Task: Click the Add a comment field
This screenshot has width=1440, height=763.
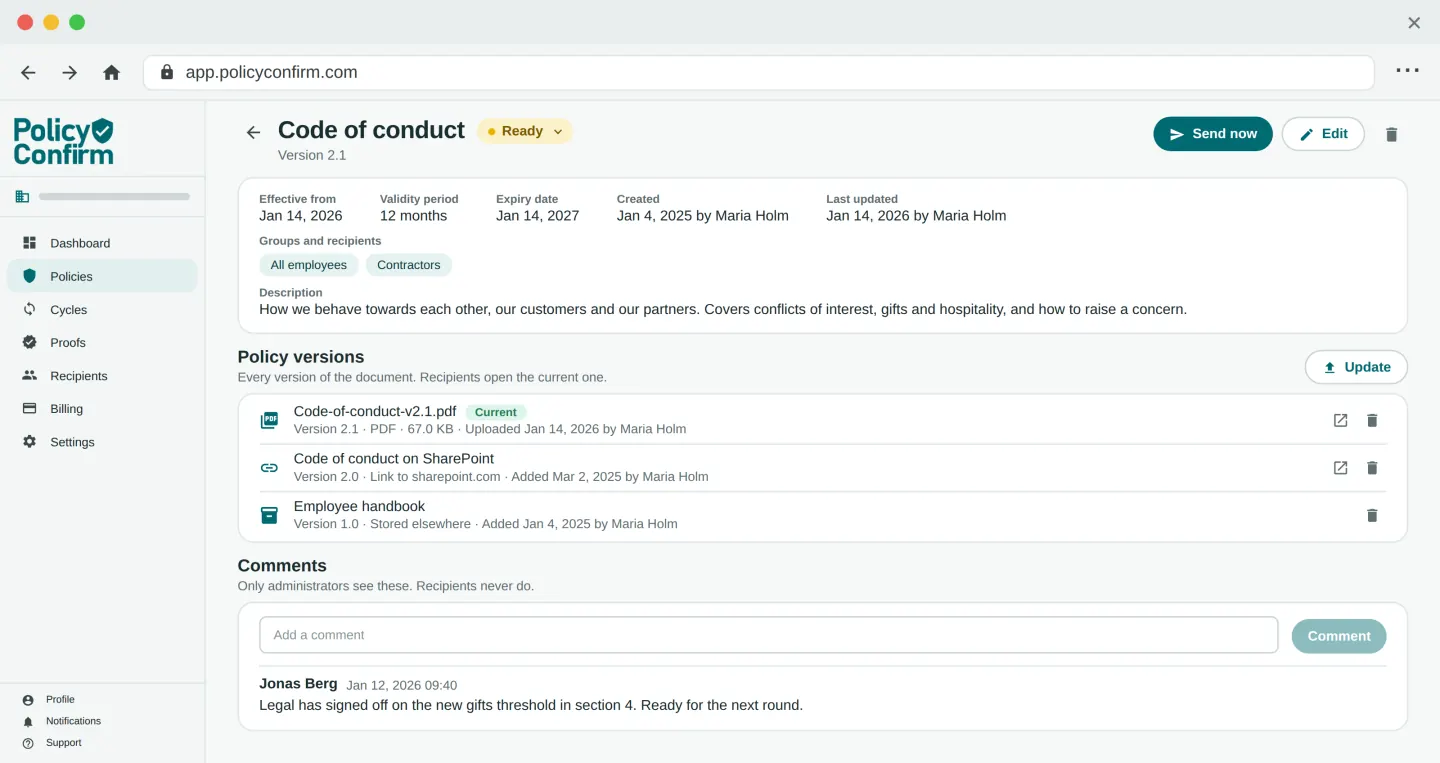Action: coord(768,635)
